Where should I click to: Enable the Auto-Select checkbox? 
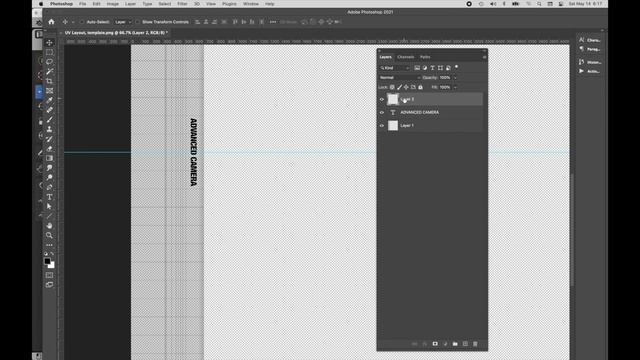pos(82,22)
